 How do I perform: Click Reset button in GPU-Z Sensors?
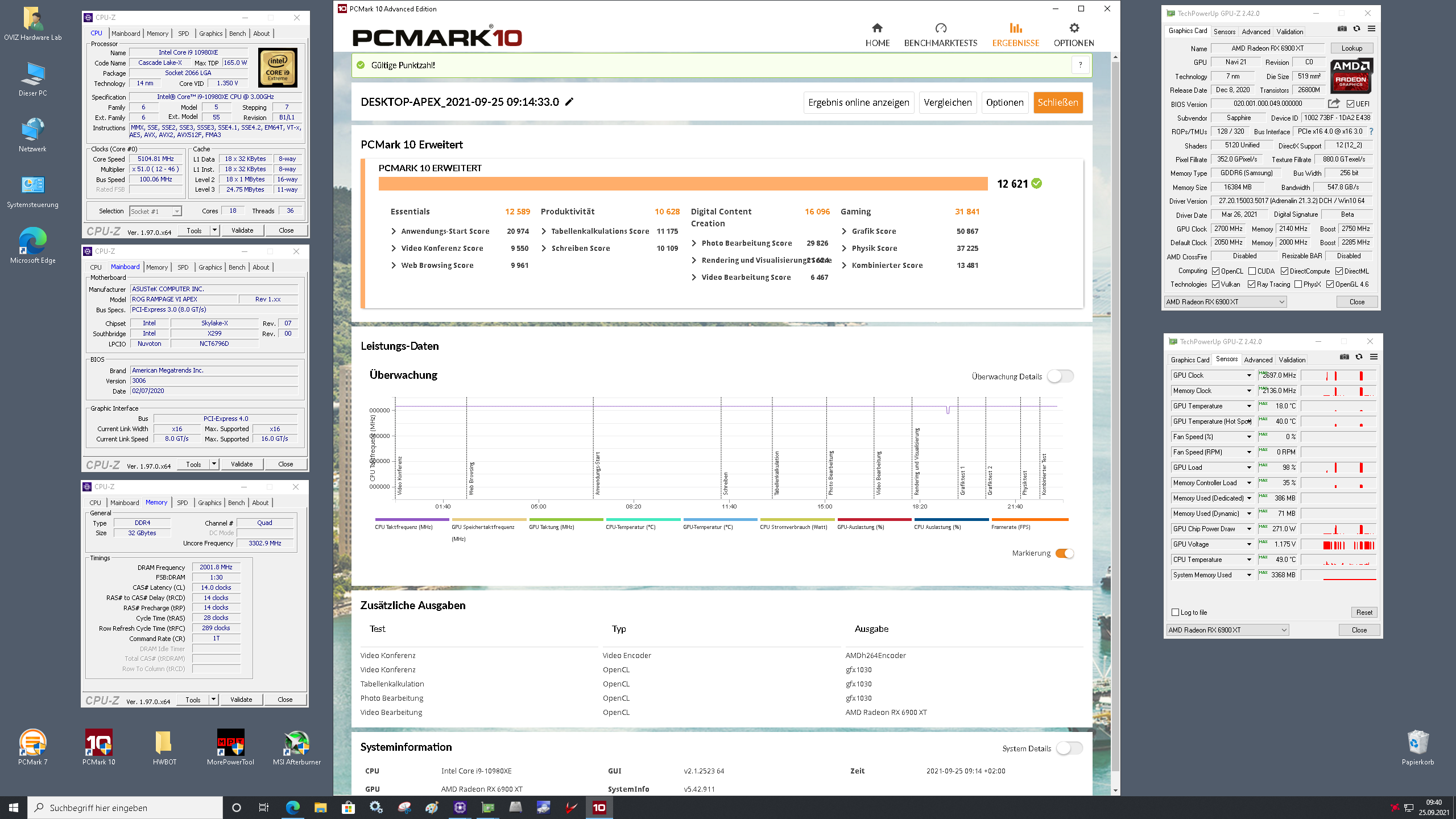[x=1364, y=613]
